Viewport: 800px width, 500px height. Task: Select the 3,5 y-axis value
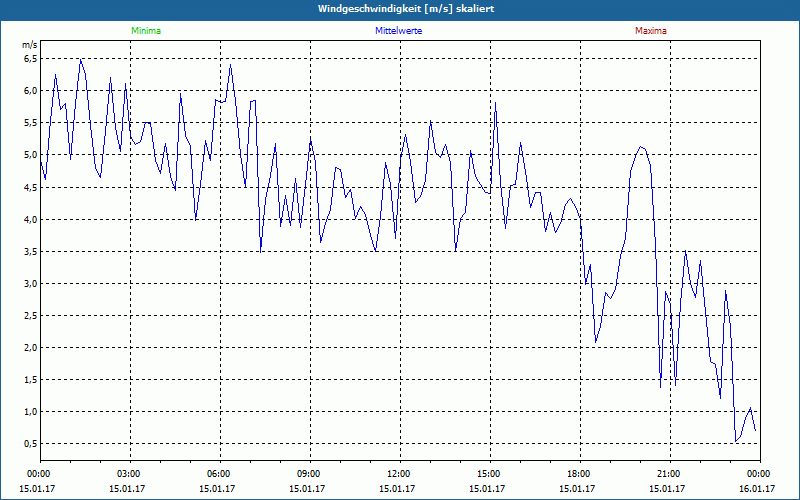[31, 252]
